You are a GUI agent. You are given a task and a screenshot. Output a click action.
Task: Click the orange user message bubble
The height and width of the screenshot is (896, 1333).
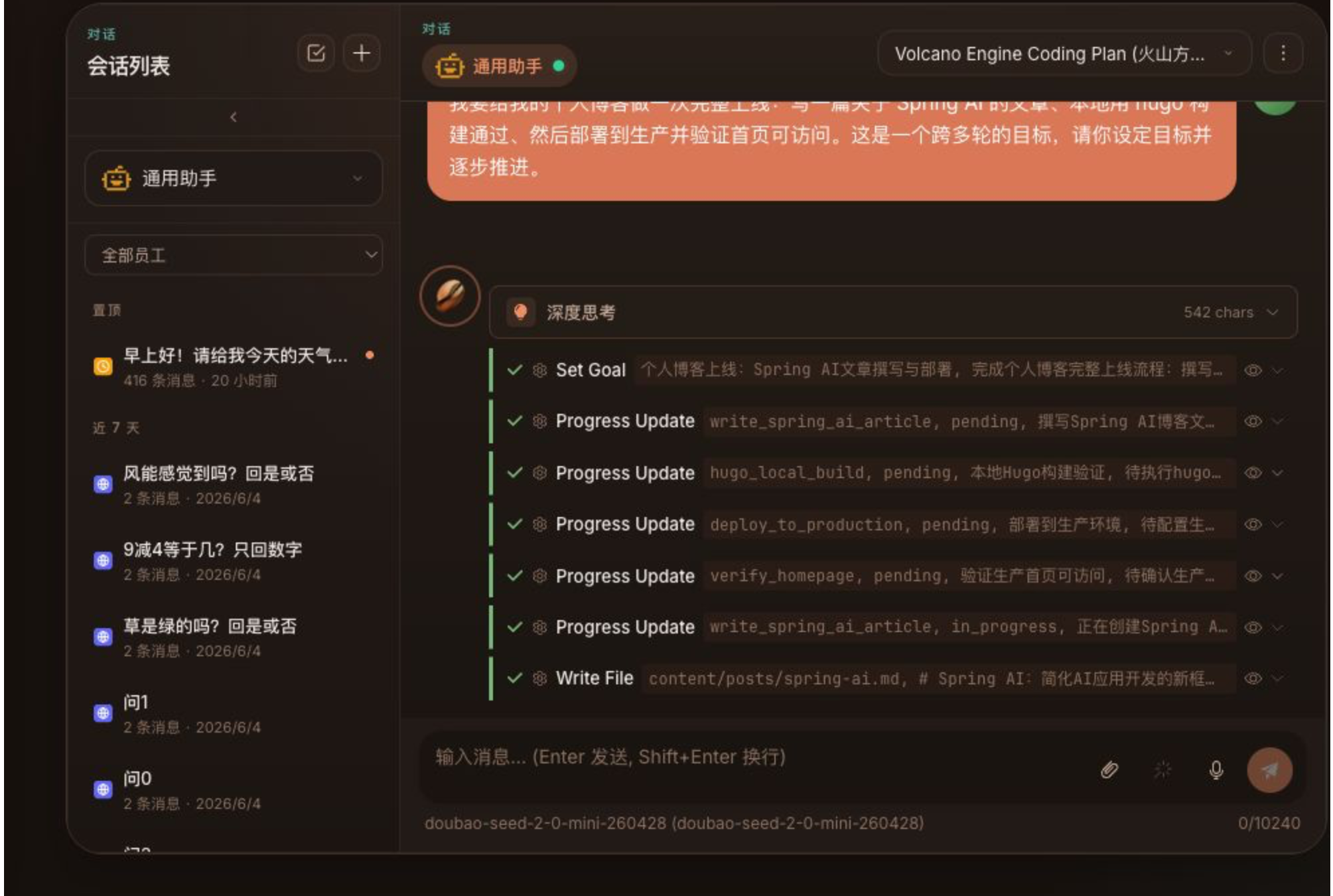[x=831, y=150]
